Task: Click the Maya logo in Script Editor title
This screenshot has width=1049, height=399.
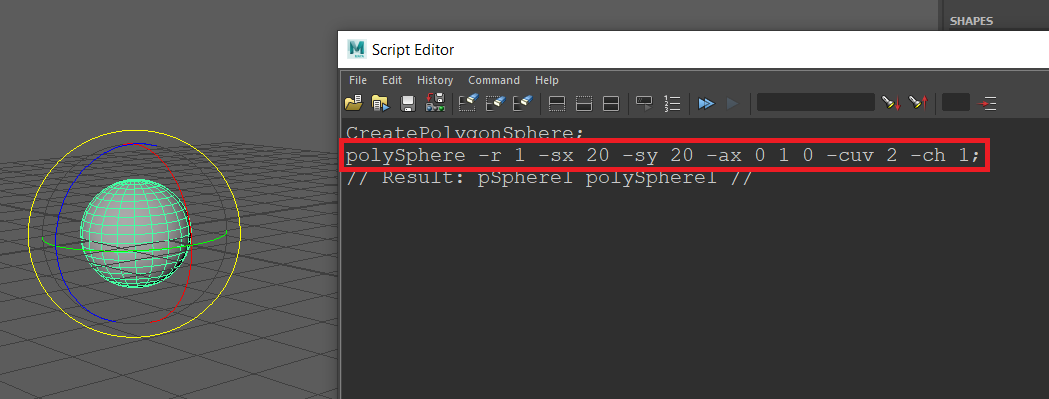Action: [357, 50]
